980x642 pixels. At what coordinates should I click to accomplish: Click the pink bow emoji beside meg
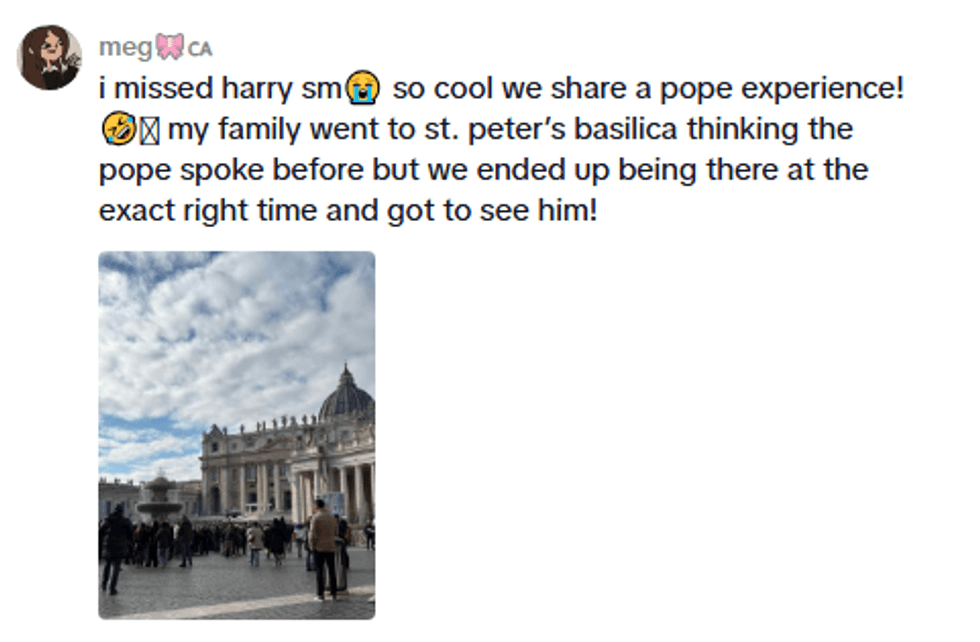pos(170,47)
